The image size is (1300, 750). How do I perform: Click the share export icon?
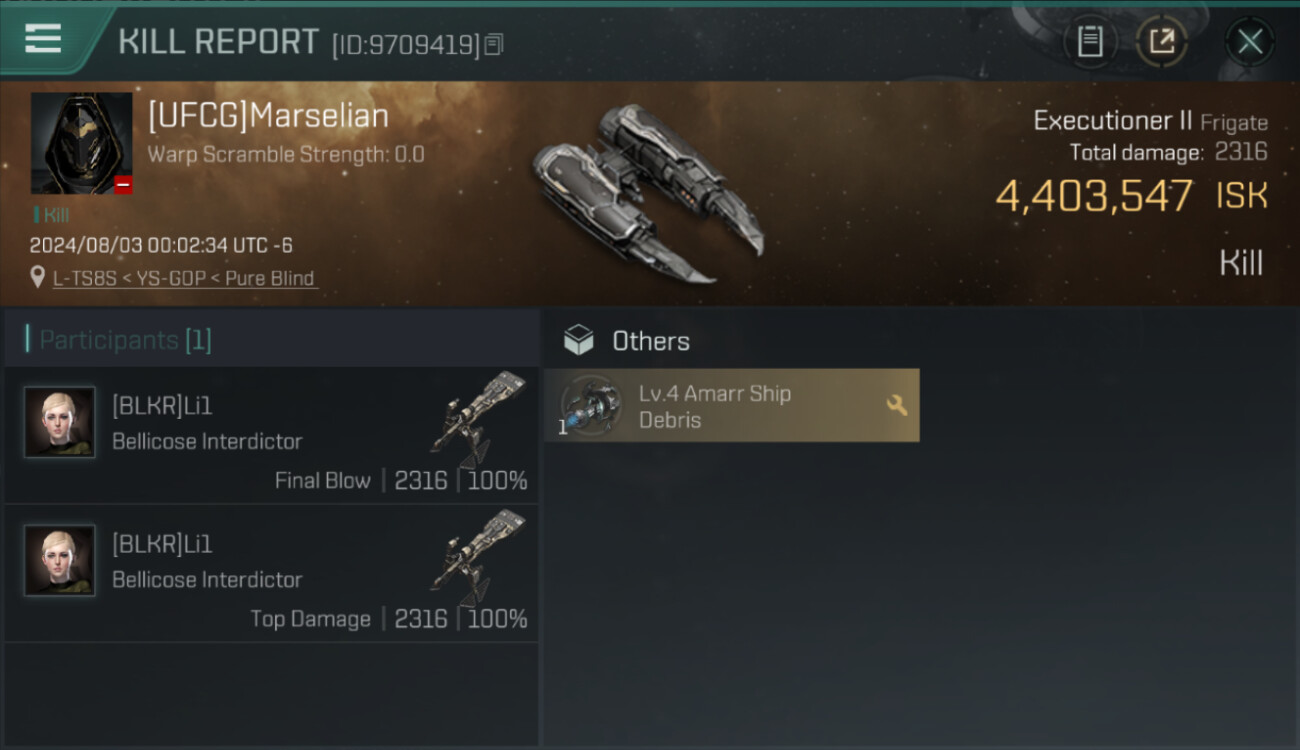[x=1162, y=42]
